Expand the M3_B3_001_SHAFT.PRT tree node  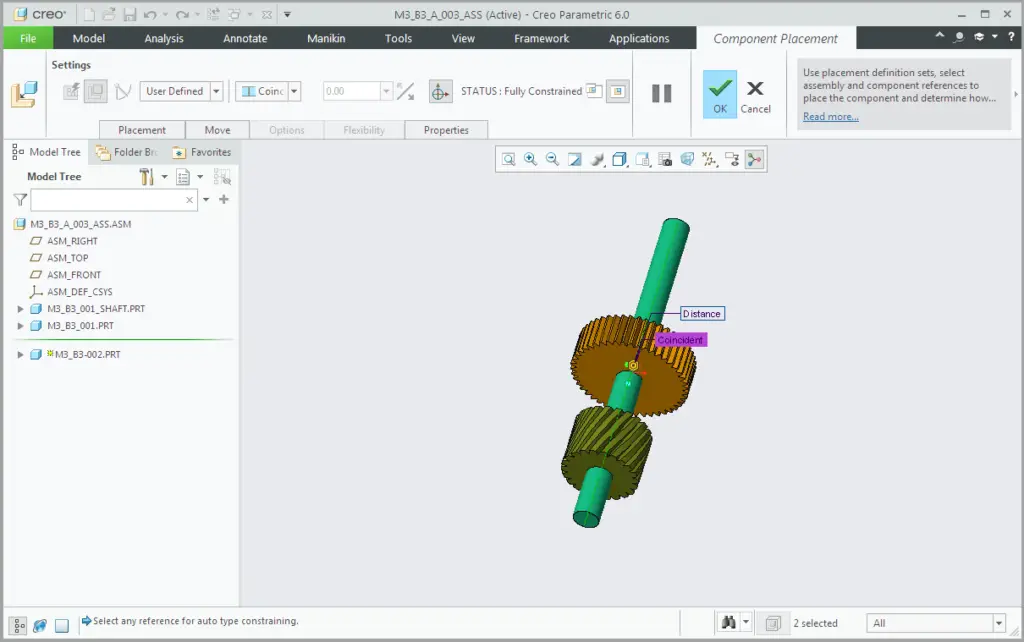(x=20, y=309)
